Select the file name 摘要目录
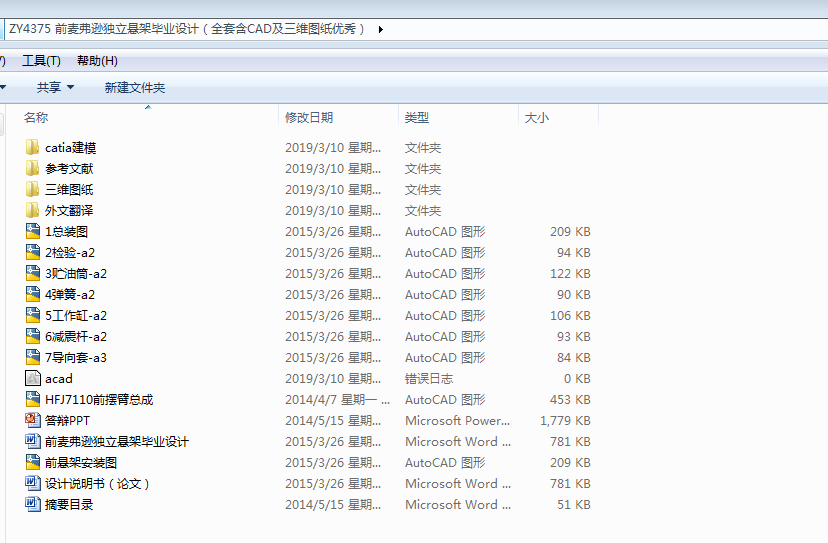Image resolution: width=828 pixels, height=543 pixels. 69,504
